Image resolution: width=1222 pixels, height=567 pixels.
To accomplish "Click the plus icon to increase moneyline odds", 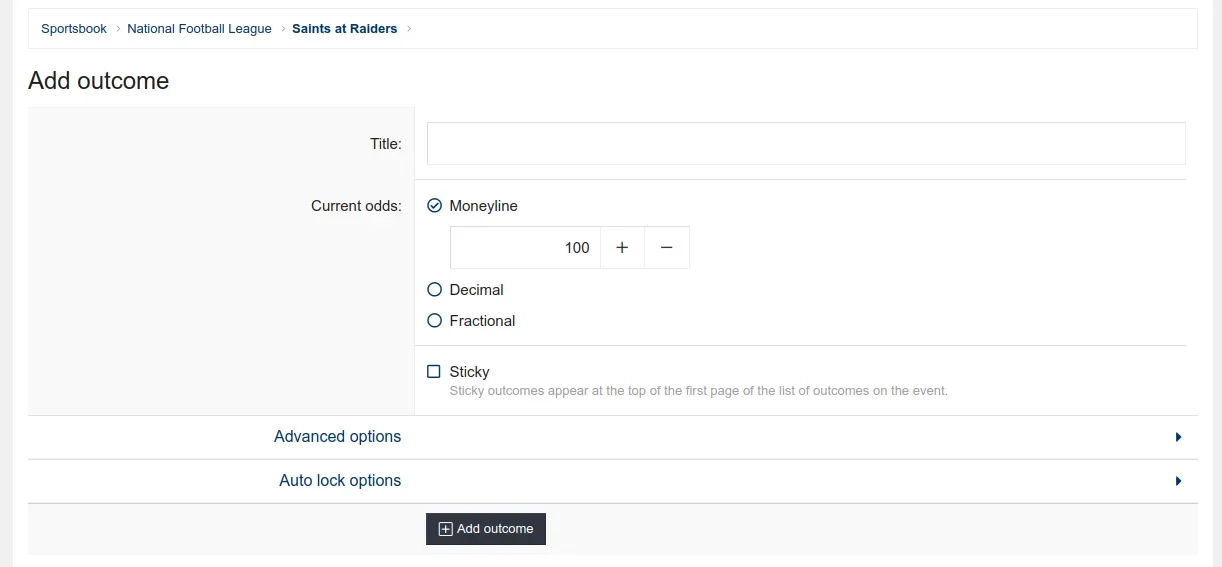I will point(622,248).
